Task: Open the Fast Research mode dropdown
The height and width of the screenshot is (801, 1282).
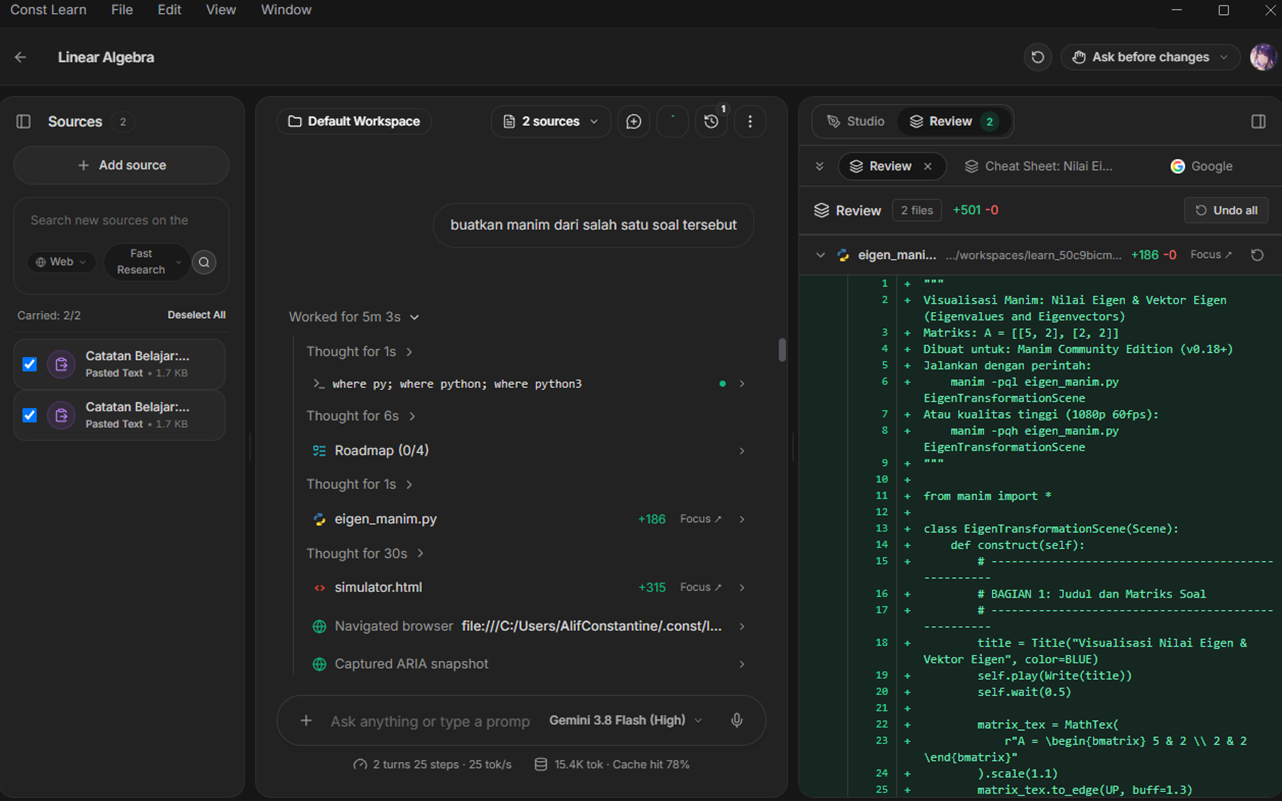Action: [146, 262]
